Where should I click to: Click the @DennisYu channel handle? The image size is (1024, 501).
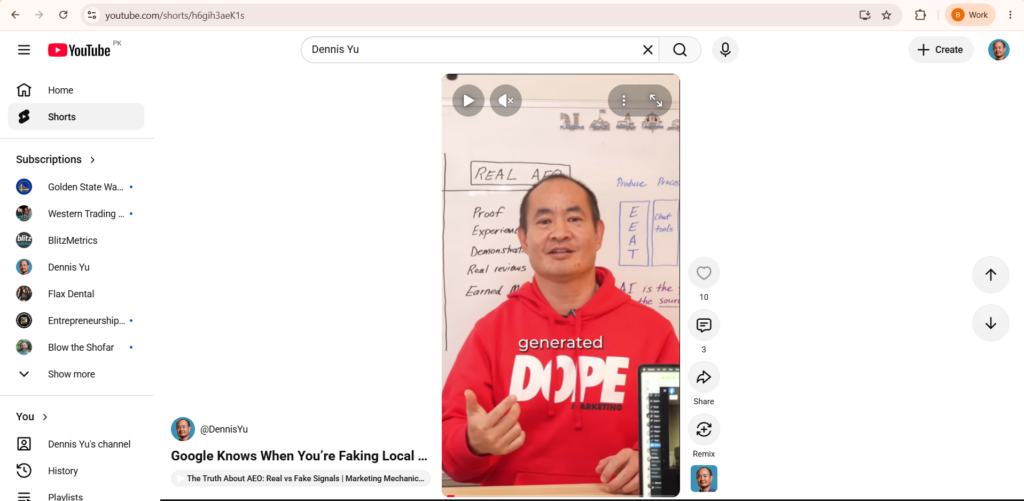click(x=224, y=429)
